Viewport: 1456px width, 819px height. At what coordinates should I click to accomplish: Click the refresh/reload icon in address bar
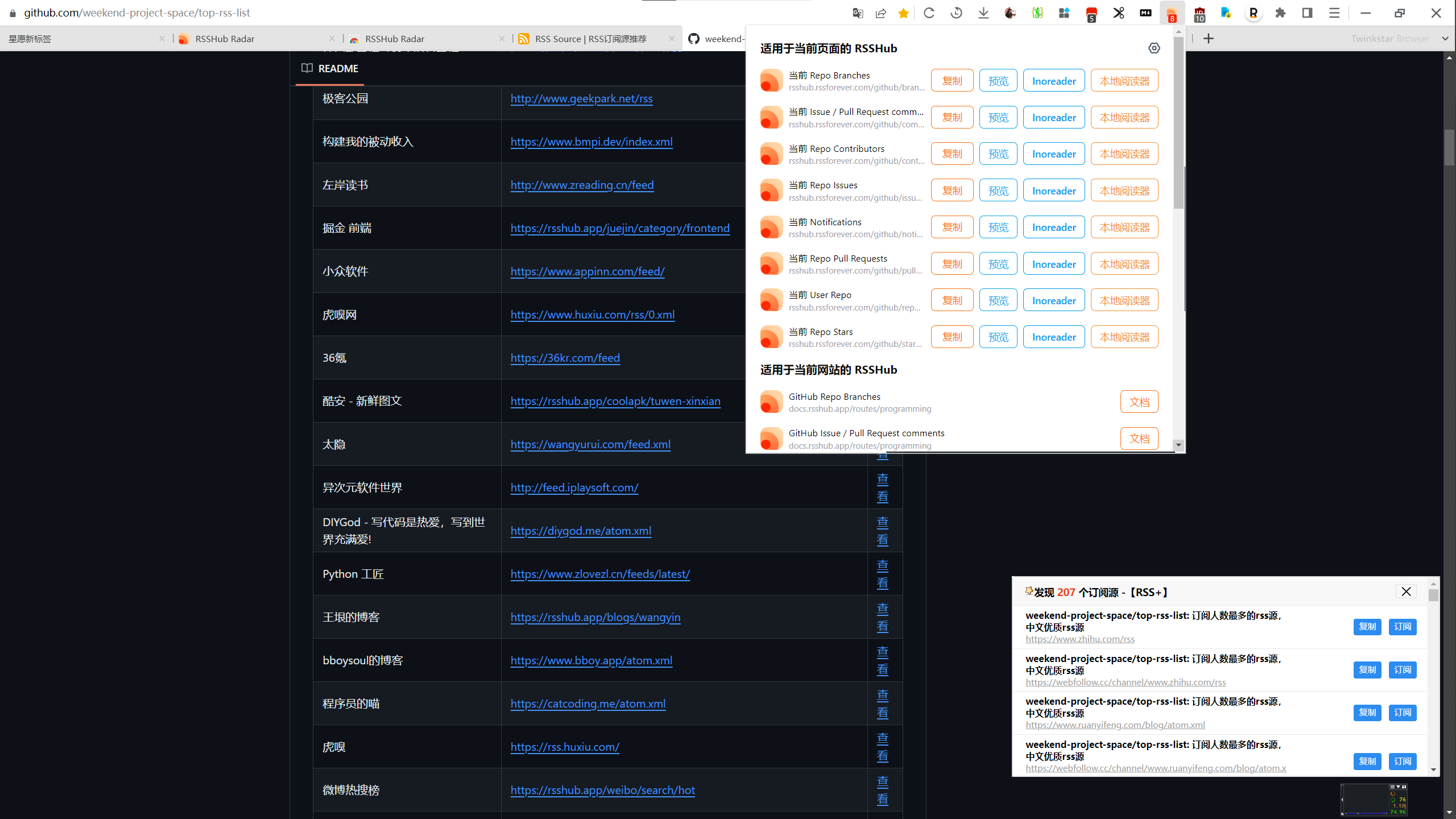pos(929,12)
